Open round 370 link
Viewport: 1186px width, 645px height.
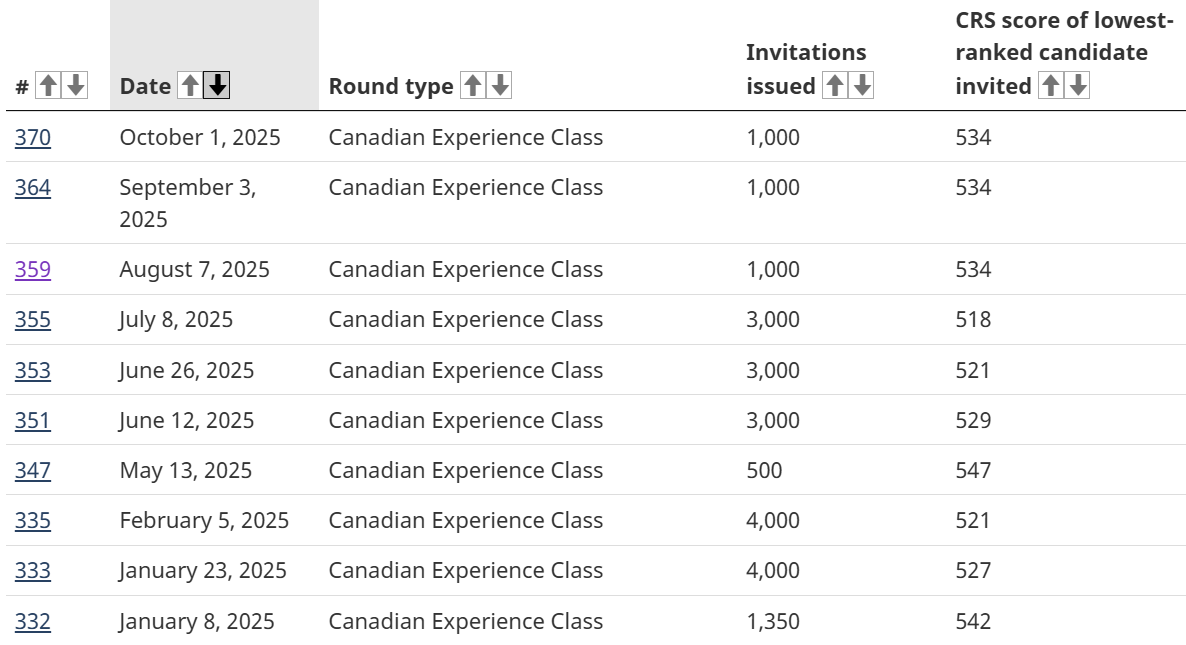tap(33, 138)
